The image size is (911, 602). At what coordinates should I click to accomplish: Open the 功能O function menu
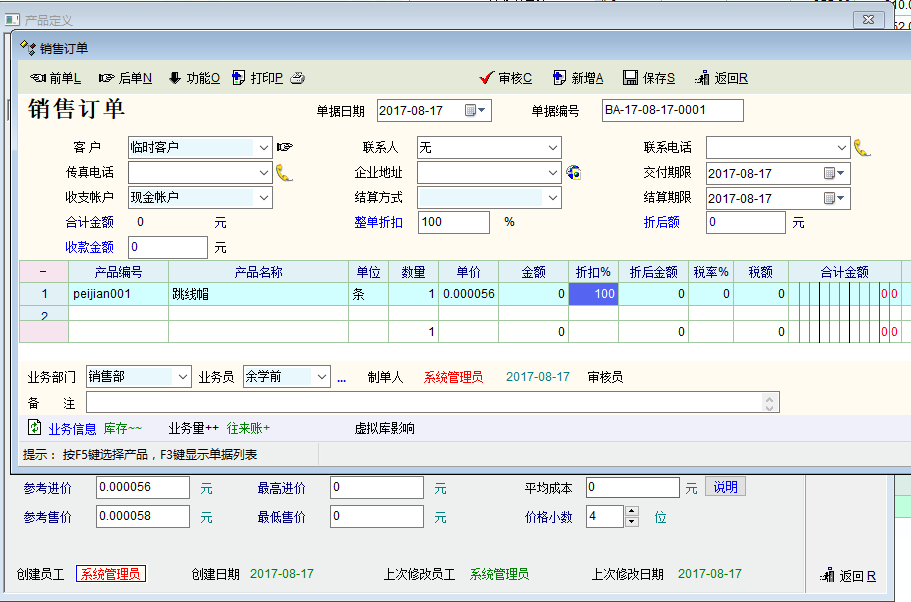point(194,78)
